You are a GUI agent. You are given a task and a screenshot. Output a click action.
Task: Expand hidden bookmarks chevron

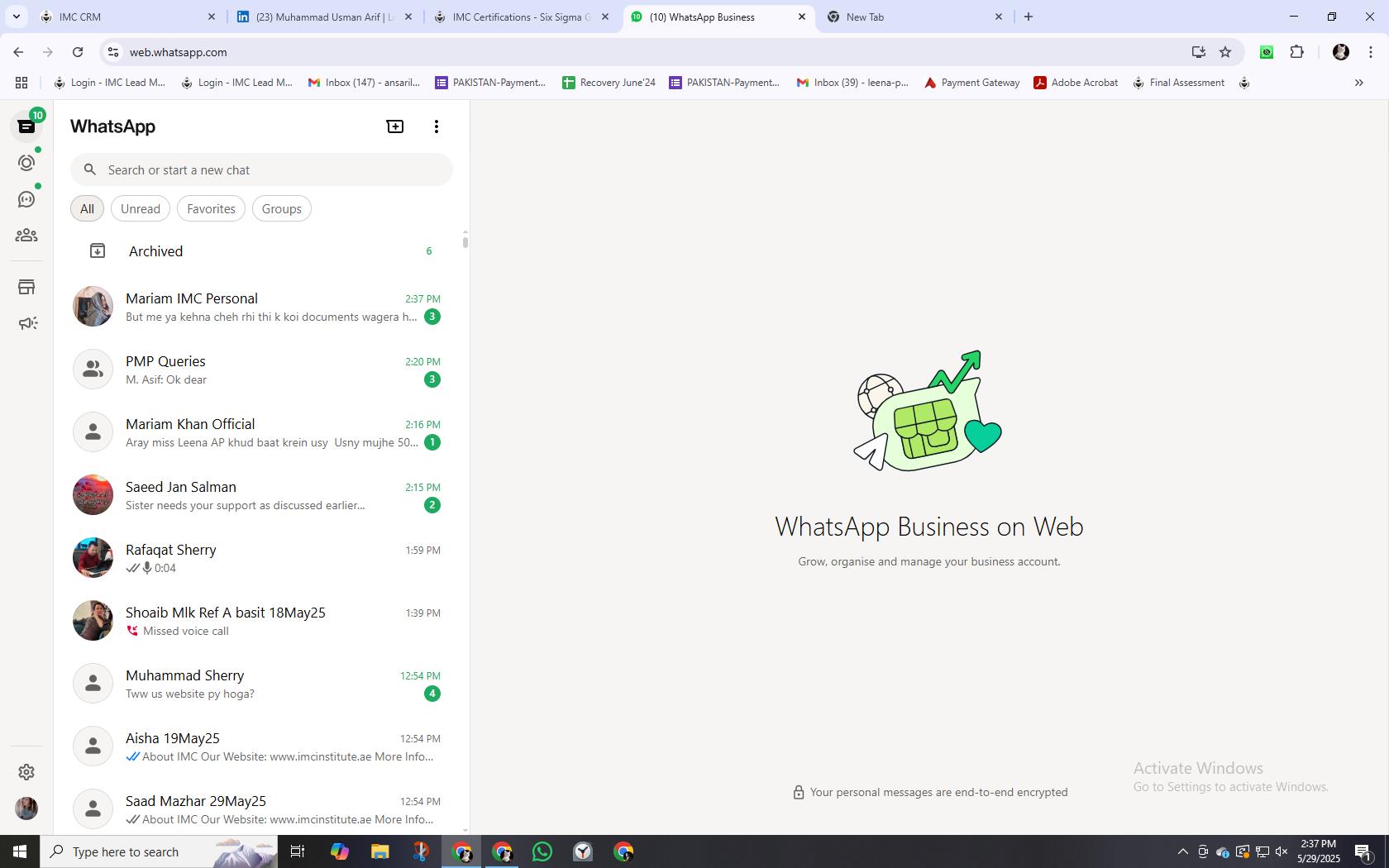[x=1358, y=83]
